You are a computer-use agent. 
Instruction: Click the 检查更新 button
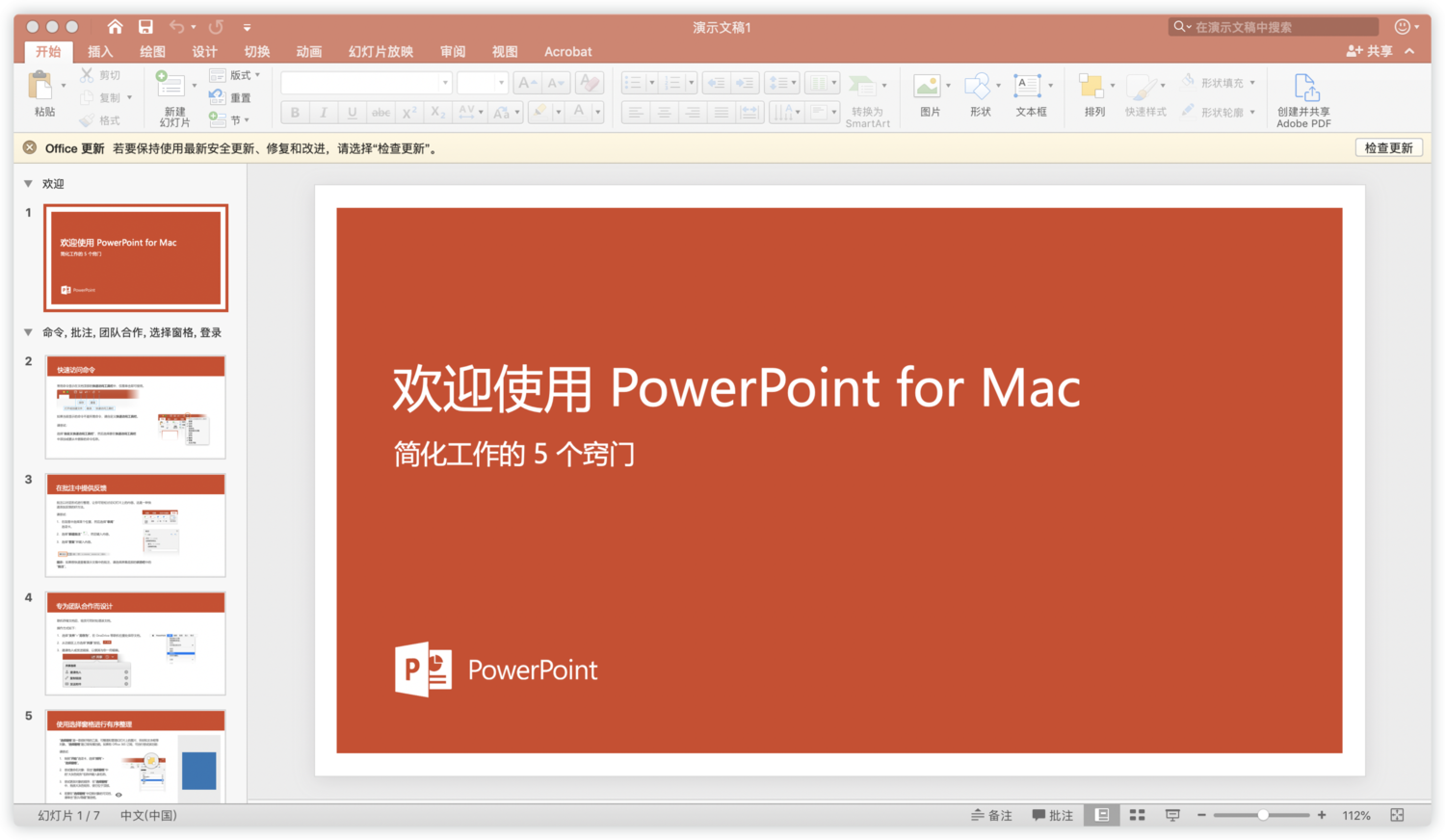(1388, 147)
